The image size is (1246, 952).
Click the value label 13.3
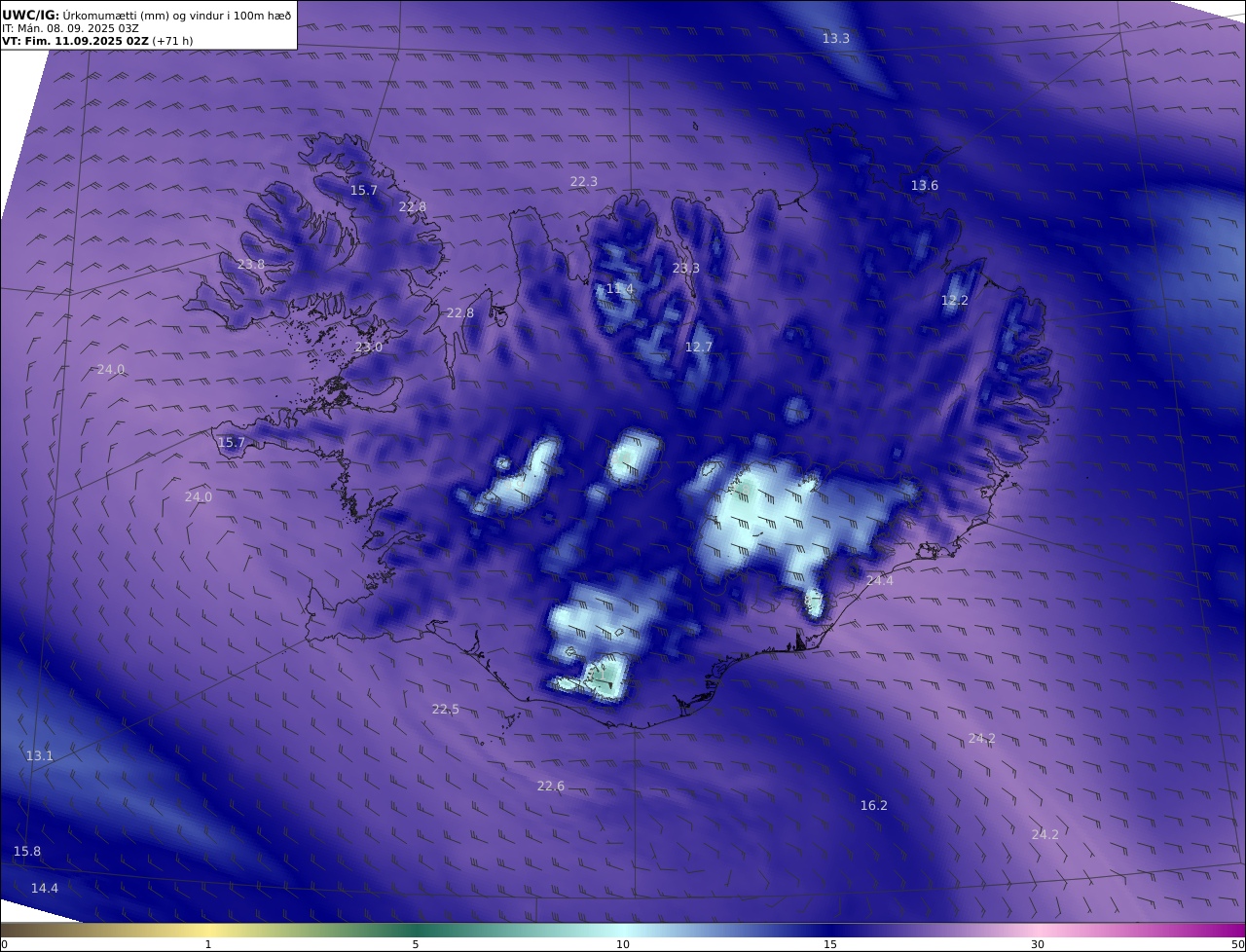[x=836, y=38]
